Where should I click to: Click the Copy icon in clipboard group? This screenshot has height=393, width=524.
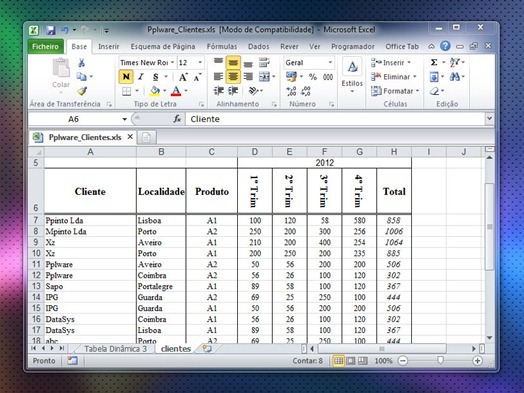pos(81,77)
